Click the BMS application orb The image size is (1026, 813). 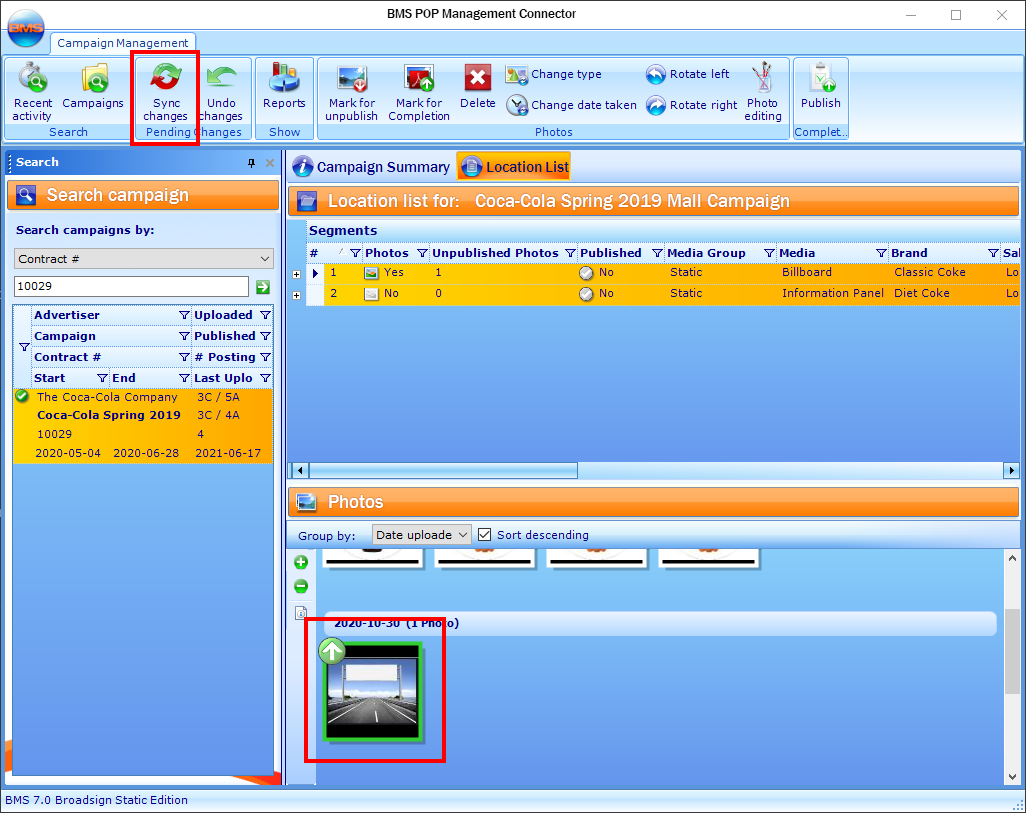(x=26, y=27)
